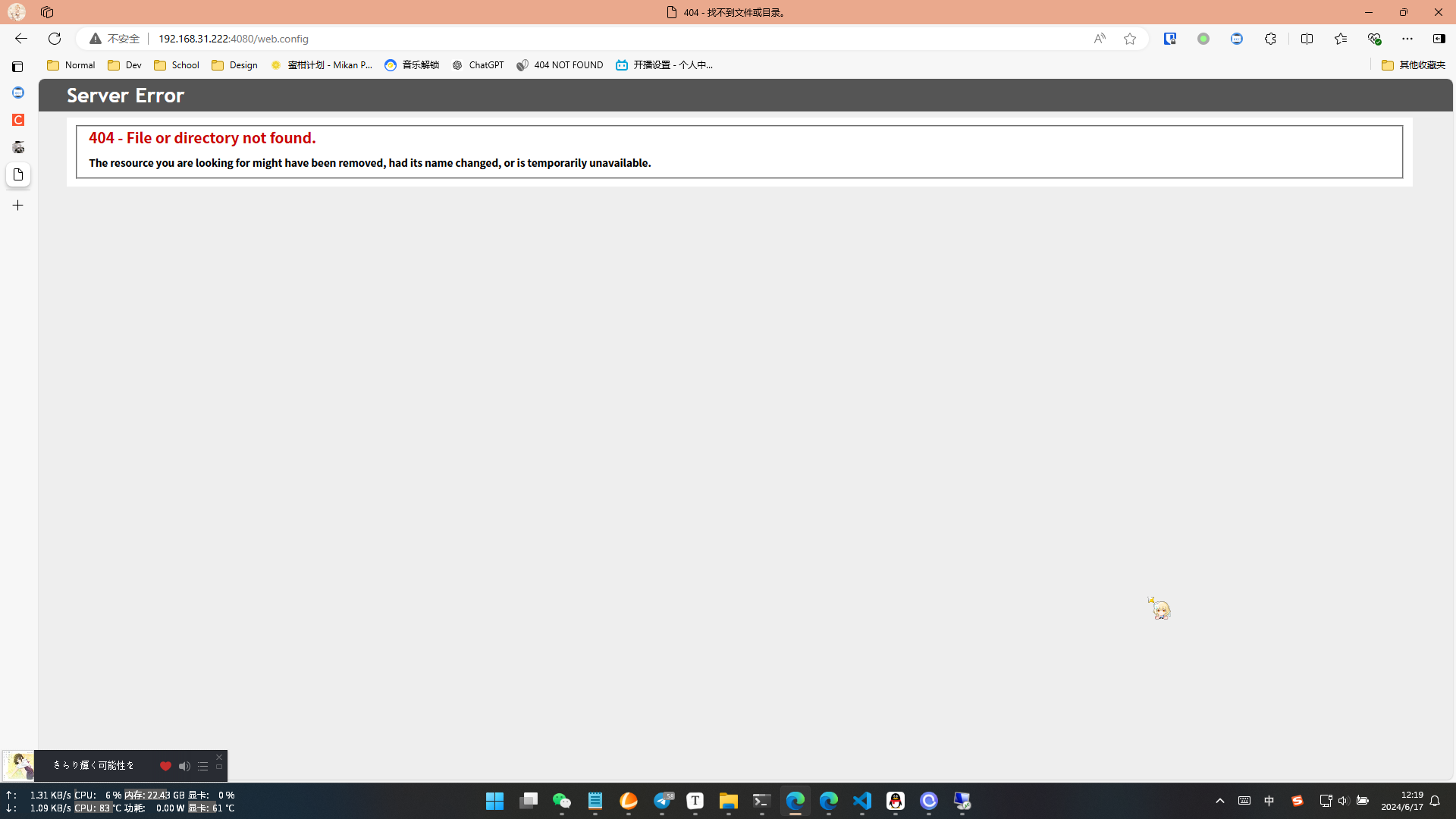Open the tab actions menu icon
Screen dimensions: 1456x819
pyautogui.click(x=17, y=67)
